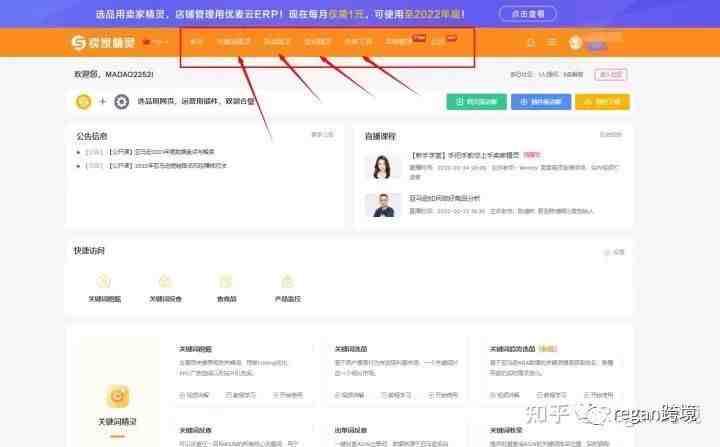Click the video tutorial link in the 关键词挖掘 card

click(194, 395)
